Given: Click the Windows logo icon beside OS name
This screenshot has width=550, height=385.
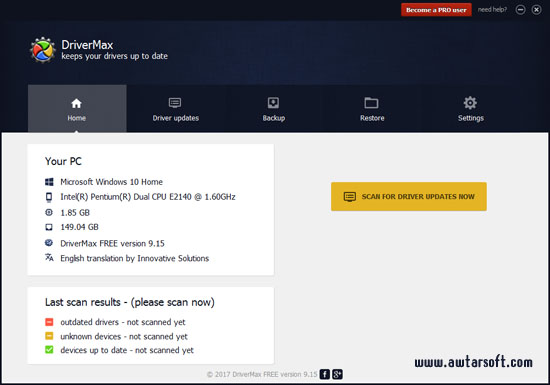Looking at the screenshot, I should tap(49, 182).
